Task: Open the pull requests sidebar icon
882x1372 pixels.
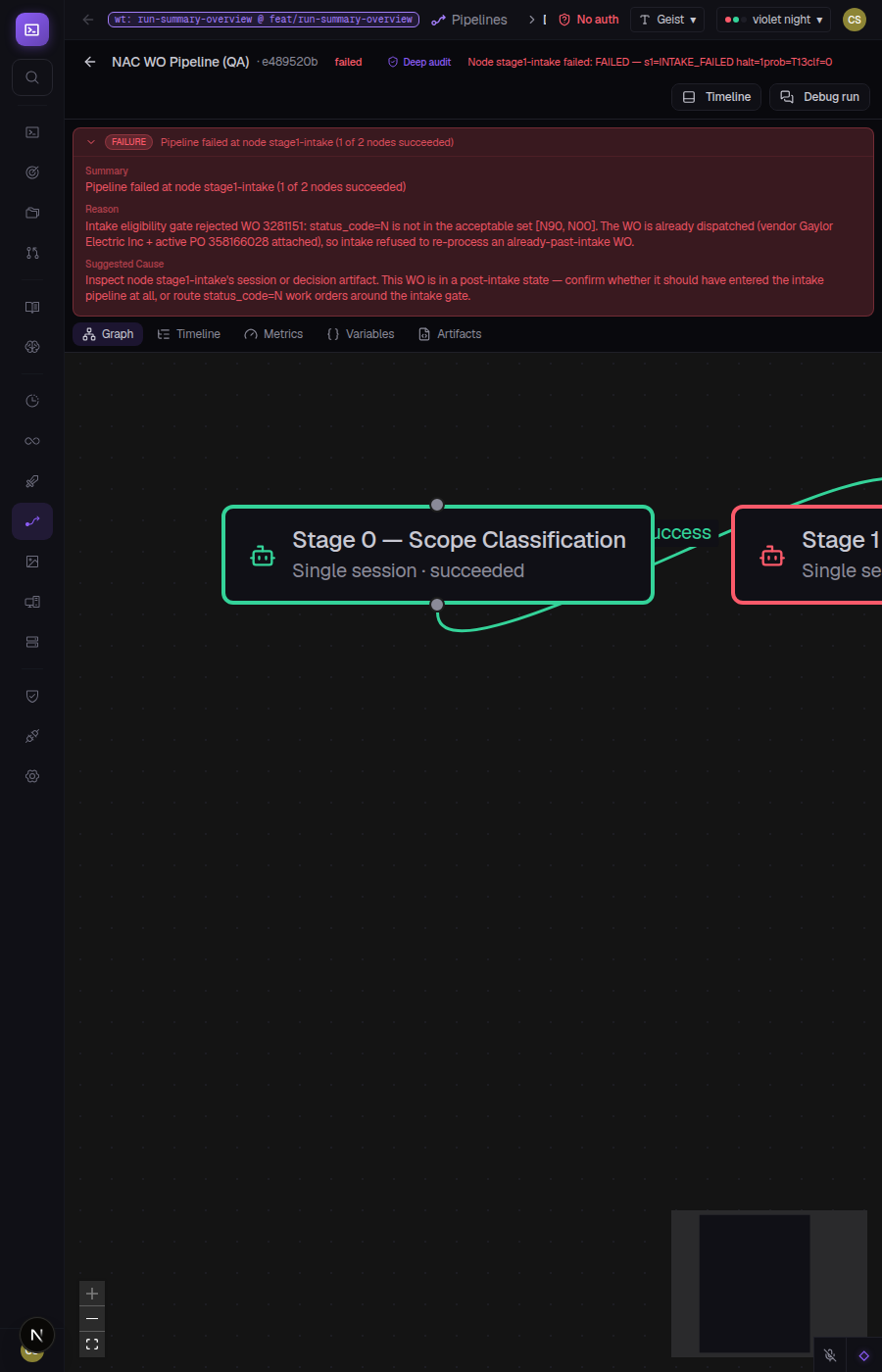Action: click(x=32, y=253)
